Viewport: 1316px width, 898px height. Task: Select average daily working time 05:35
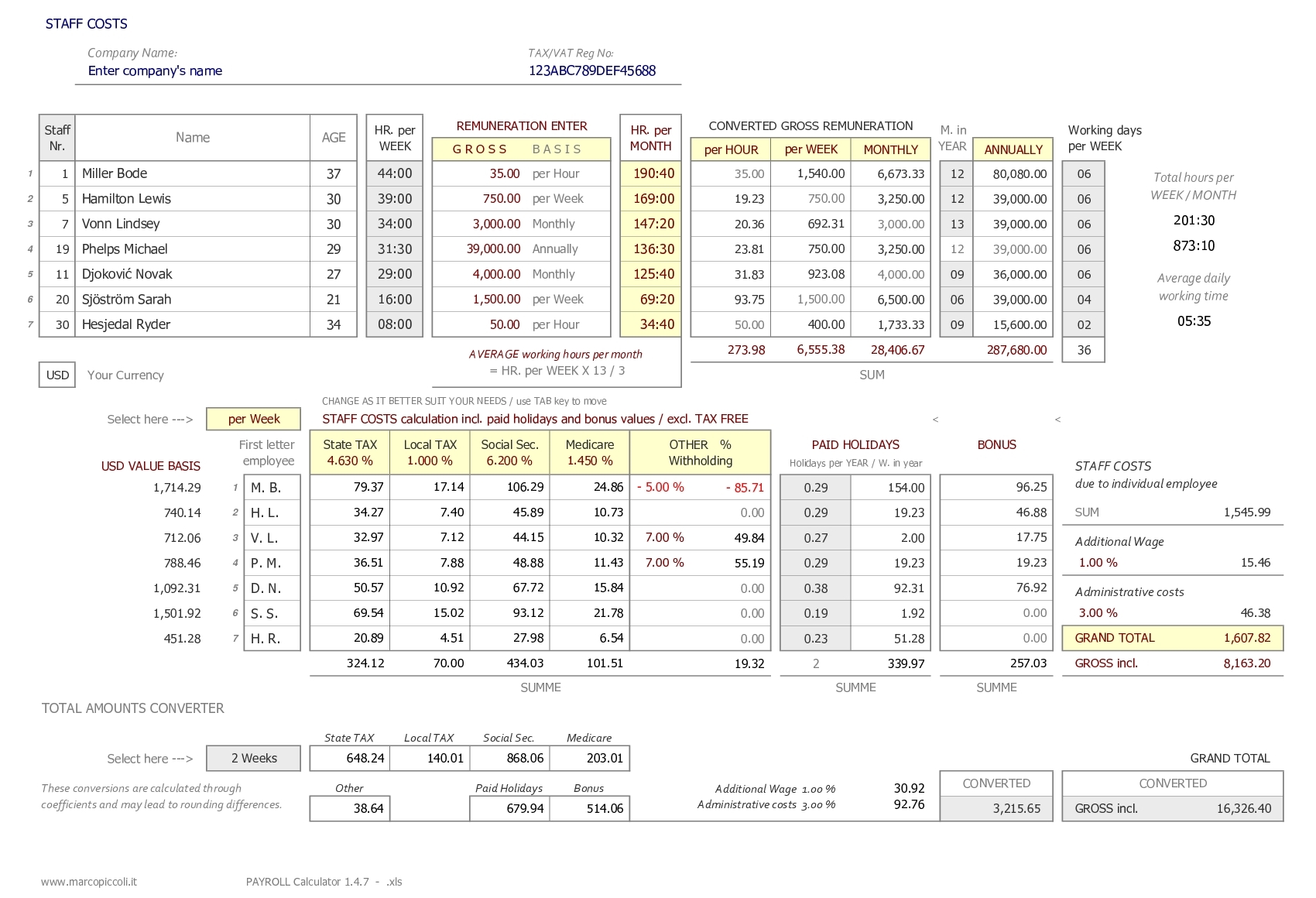click(1194, 321)
